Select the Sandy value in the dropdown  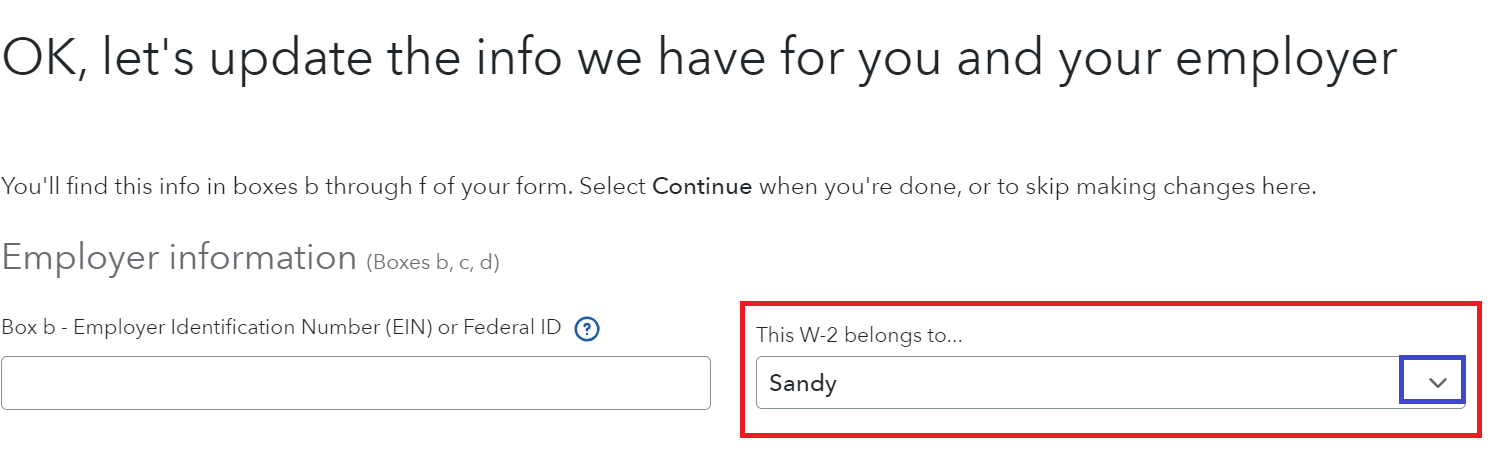click(x=803, y=383)
